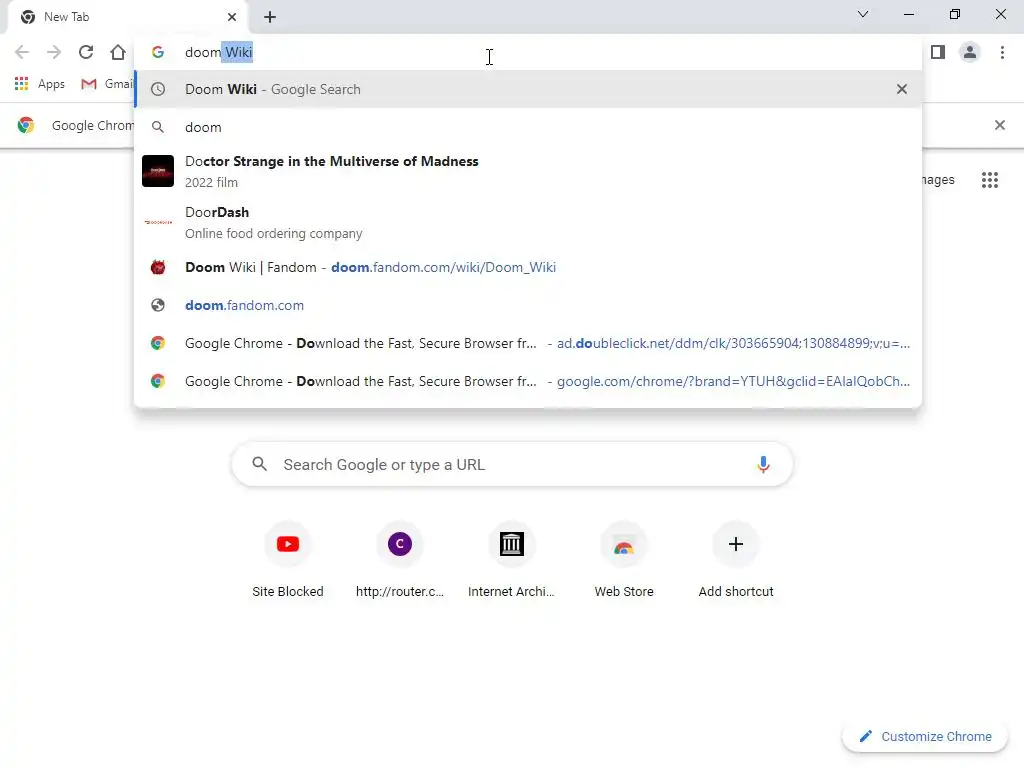This screenshot has height=768, width=1024.
Task: Choose the plain doom search suggestion
Action: pyautogui.click(x=528, y=127)
